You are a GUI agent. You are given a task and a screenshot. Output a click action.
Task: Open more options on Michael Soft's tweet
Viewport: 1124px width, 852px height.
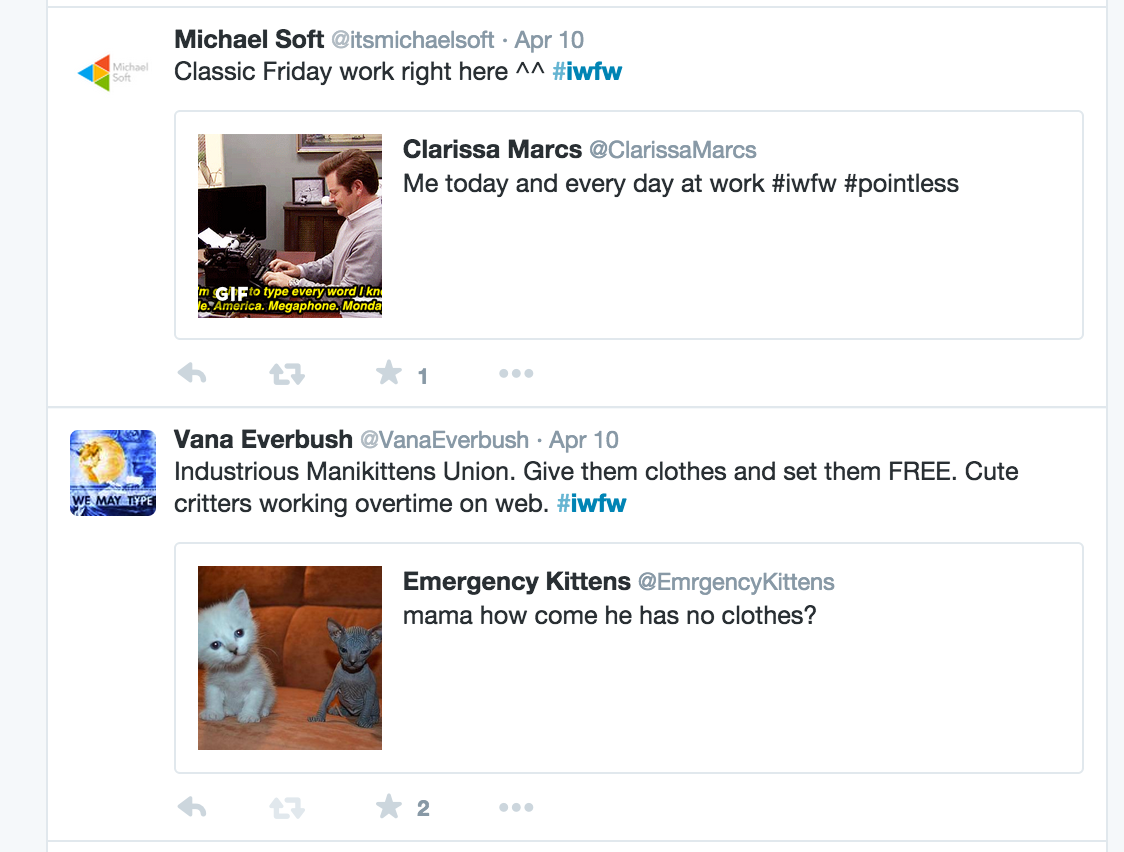click(516, 374)
